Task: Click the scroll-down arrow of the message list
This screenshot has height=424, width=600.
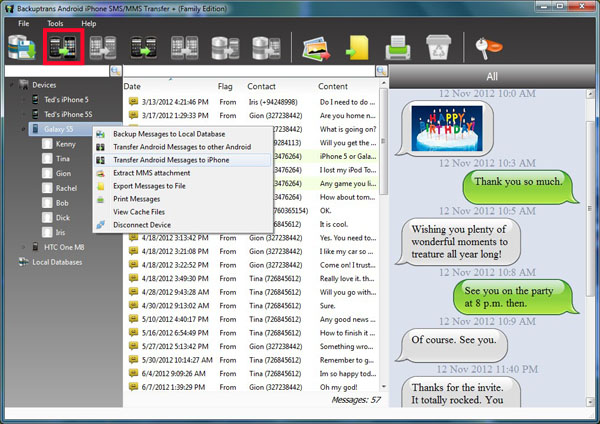Action: (x=383, y=387)
